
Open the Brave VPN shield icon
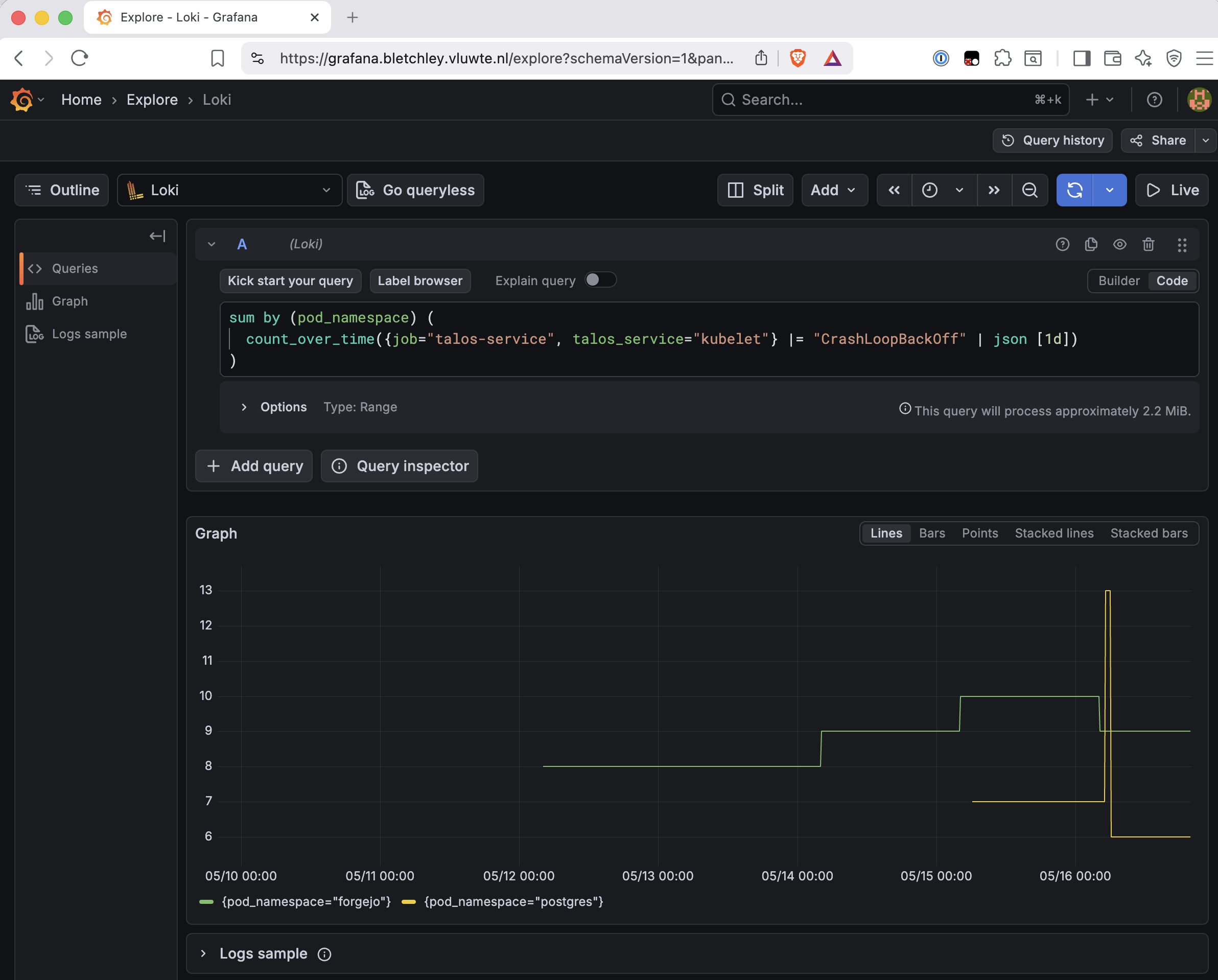(x=1174, y=58)
